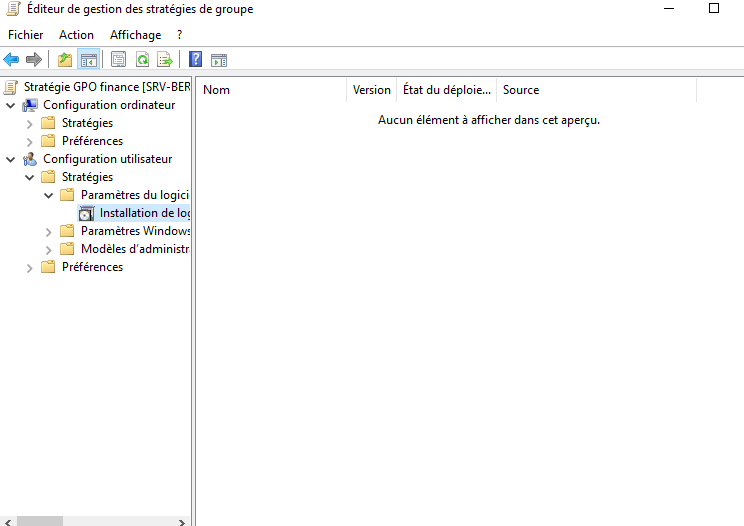Click the tree pane horizontal scrollbar thumb

40,521
